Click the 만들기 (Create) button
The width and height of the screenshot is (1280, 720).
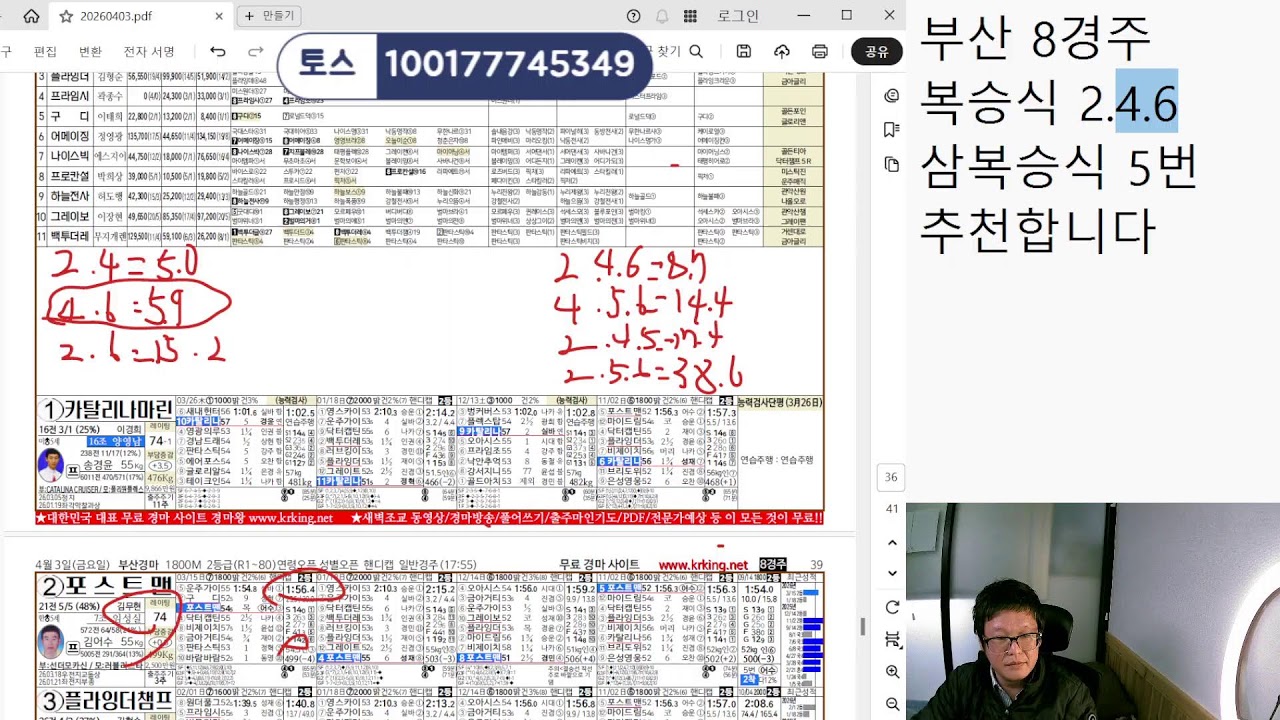[x=270, y=16]
